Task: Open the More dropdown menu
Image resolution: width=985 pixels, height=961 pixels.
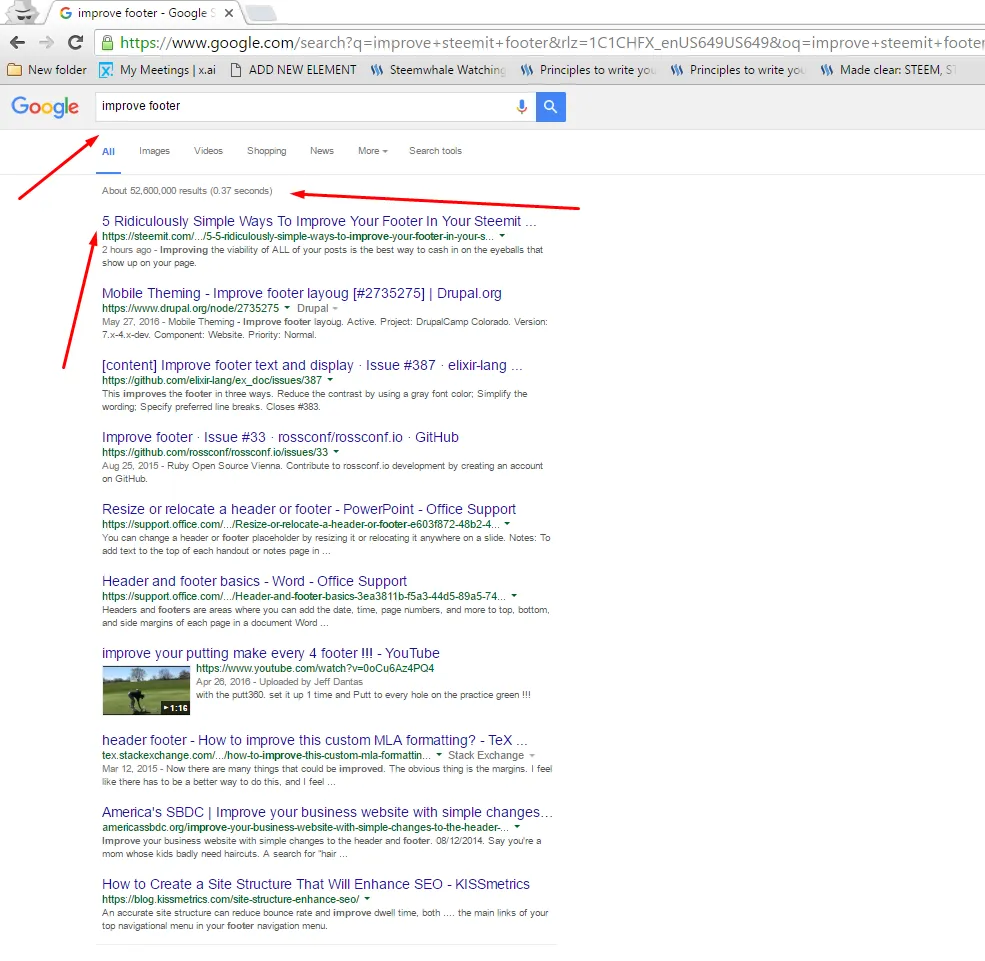Action: click(x=373, y=151)
